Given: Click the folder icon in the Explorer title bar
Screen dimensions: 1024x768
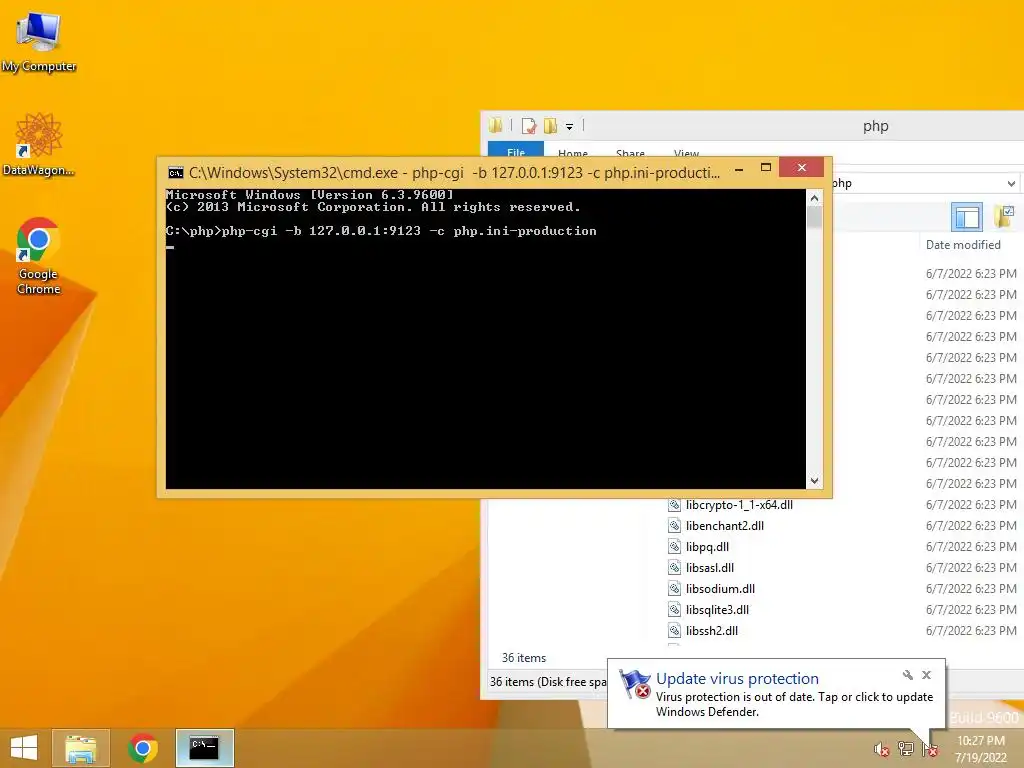Looking at the screenshot, I should click(x=496, y=125).
